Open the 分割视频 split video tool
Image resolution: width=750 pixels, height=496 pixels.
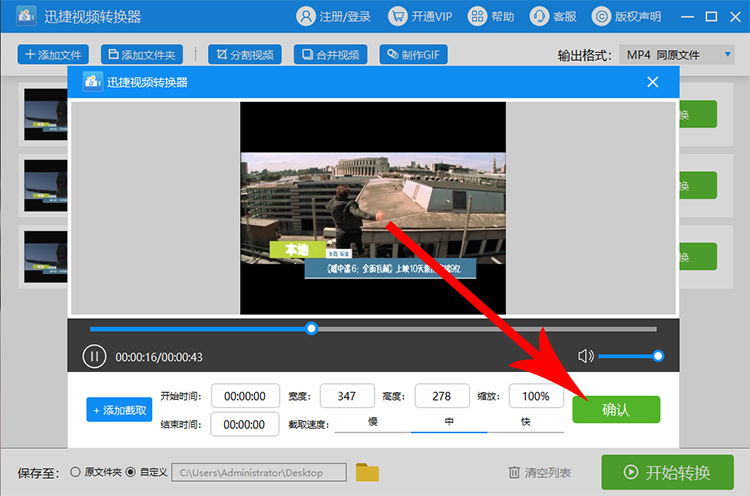click(x=244, y=55)
